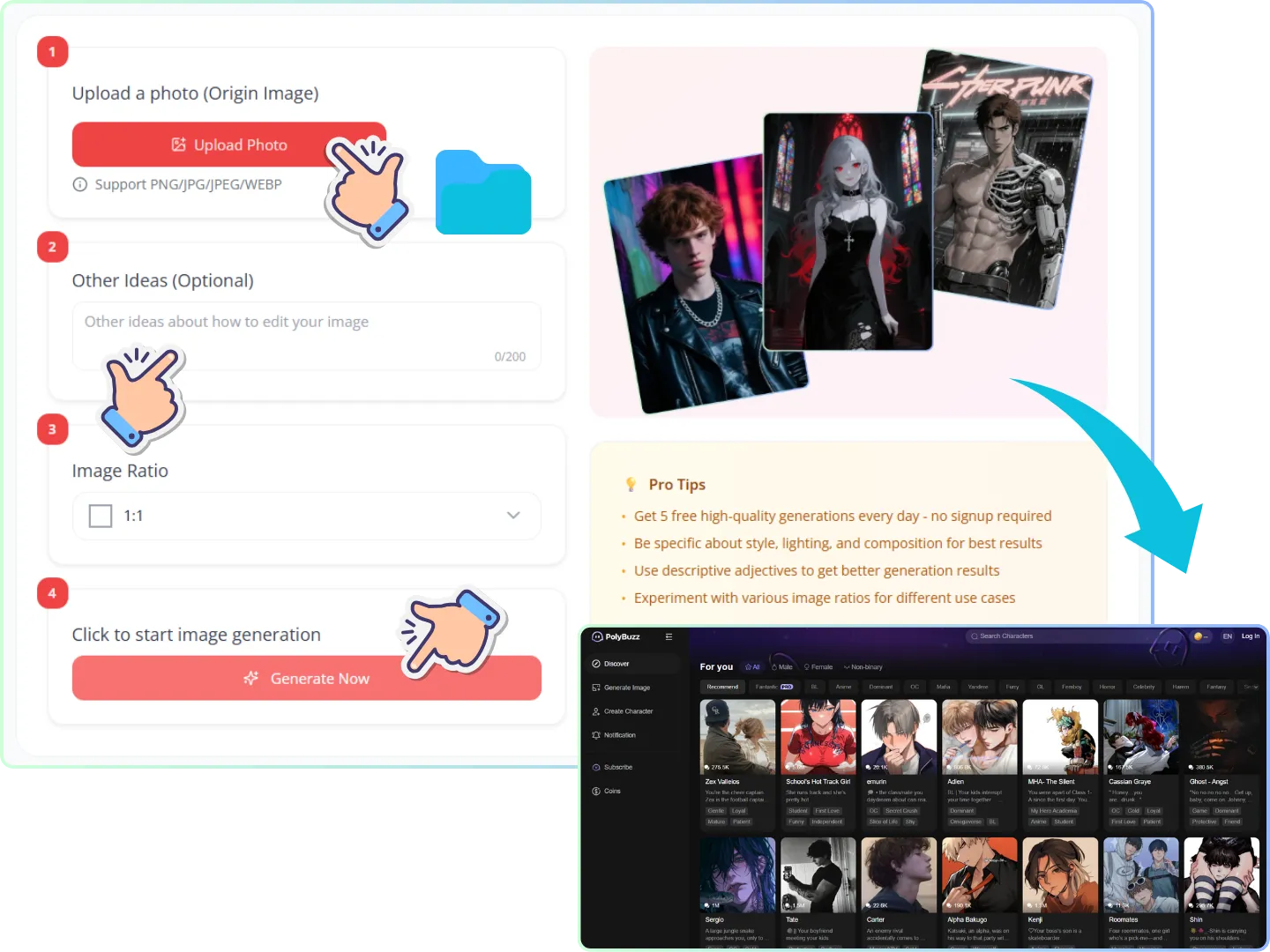Open the Image Ratio dropdown
1270x952 pixels.
click(306, 516)
